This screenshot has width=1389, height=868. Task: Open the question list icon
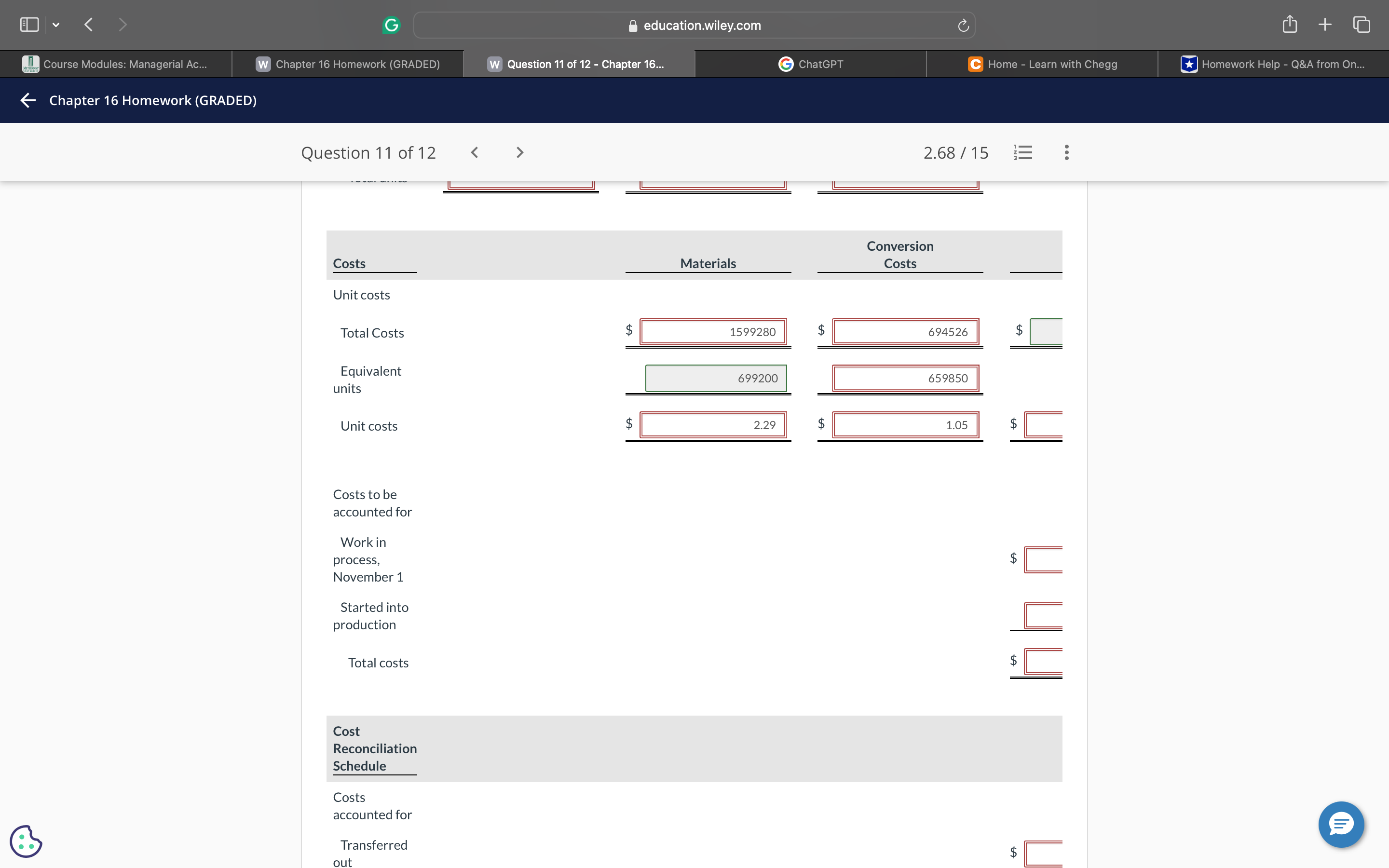[x=1023, y=152]
